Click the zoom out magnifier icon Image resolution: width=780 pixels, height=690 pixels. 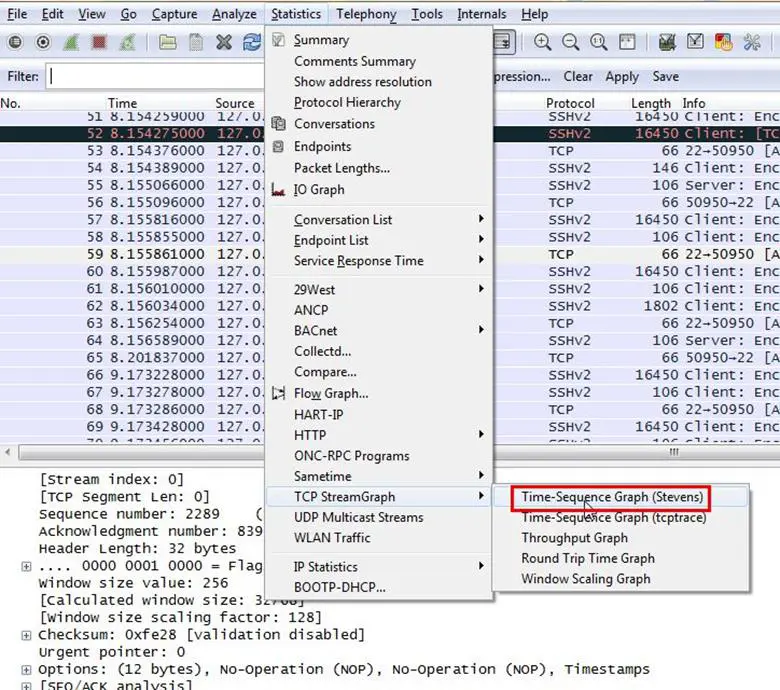point(570,42)
